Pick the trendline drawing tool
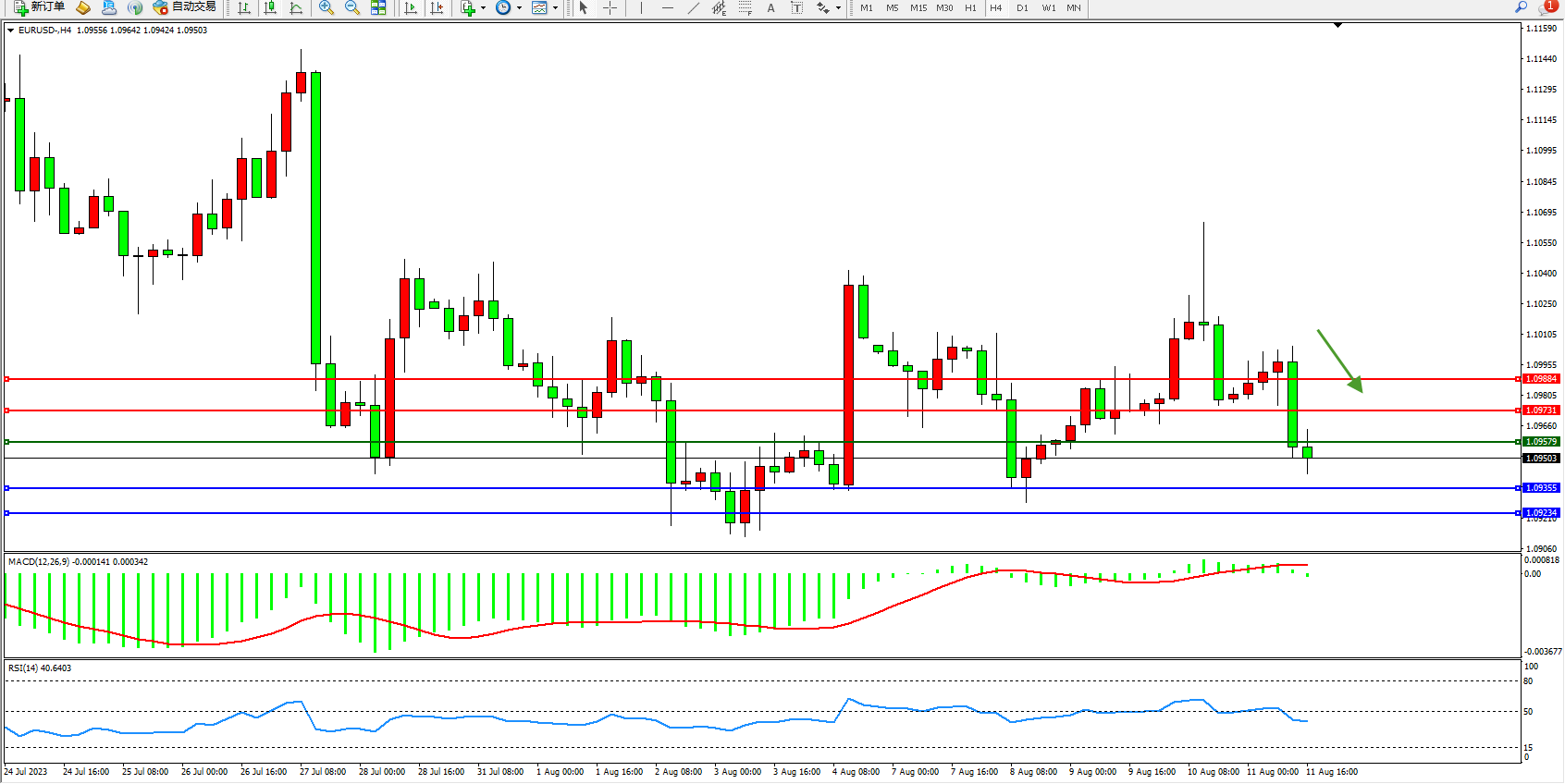This screenshot has height=784, width=1565. [x=693, y=8]
